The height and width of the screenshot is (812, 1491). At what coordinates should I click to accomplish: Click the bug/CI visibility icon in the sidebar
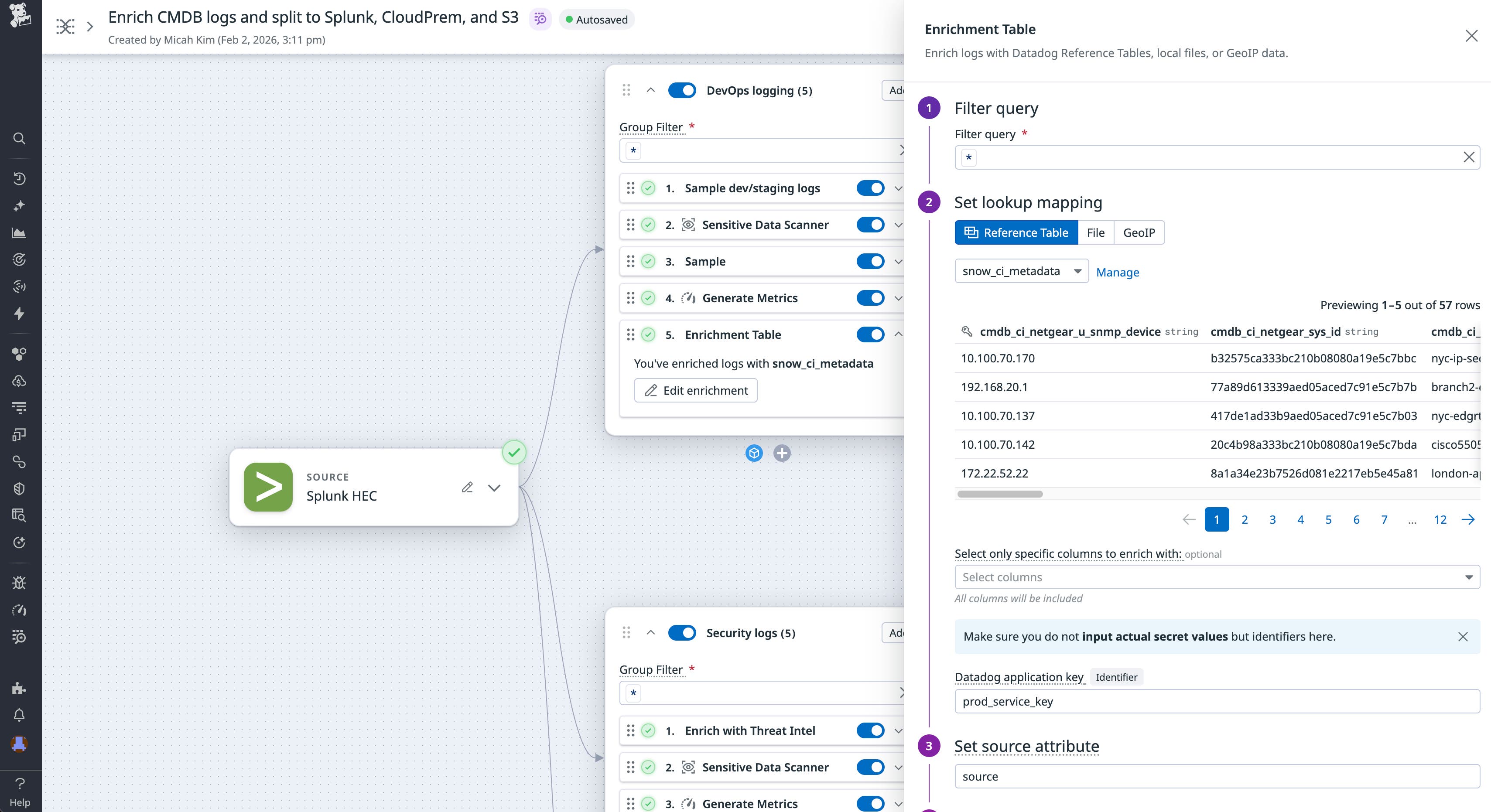20,582
